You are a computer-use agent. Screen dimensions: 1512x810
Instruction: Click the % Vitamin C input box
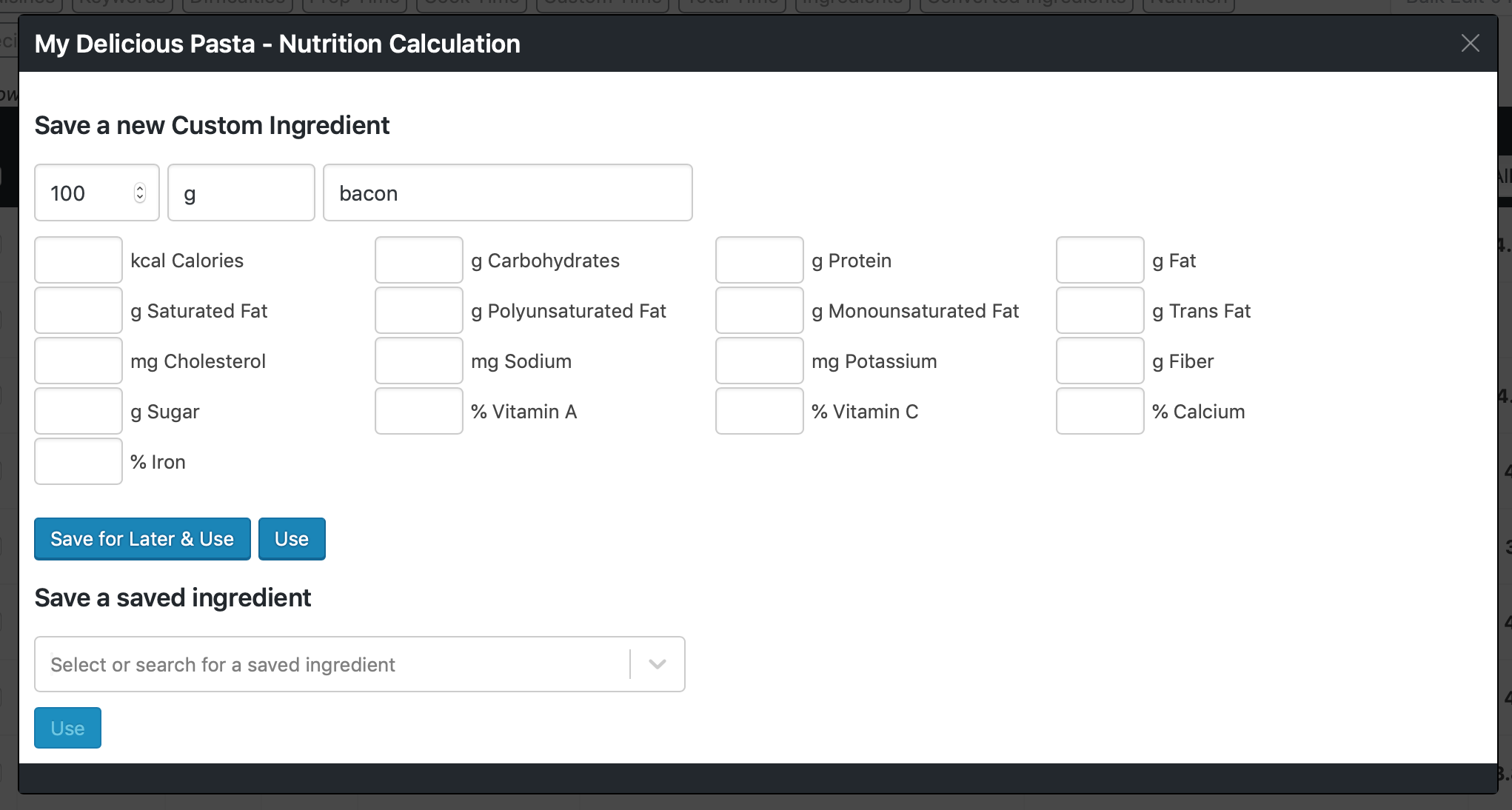(760, 411)
